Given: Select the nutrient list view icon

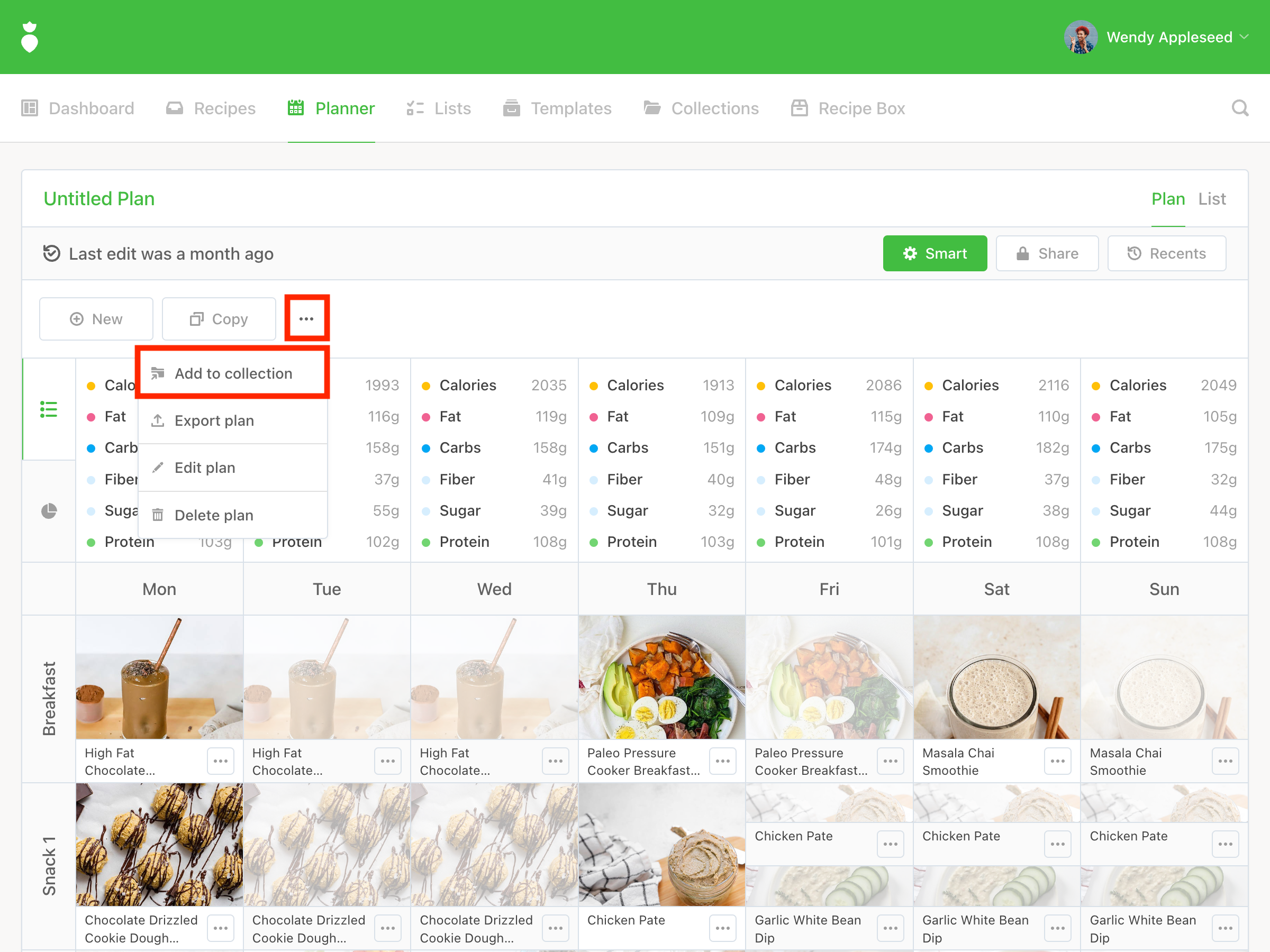Looking at the screenshot, I should point(49,409).
